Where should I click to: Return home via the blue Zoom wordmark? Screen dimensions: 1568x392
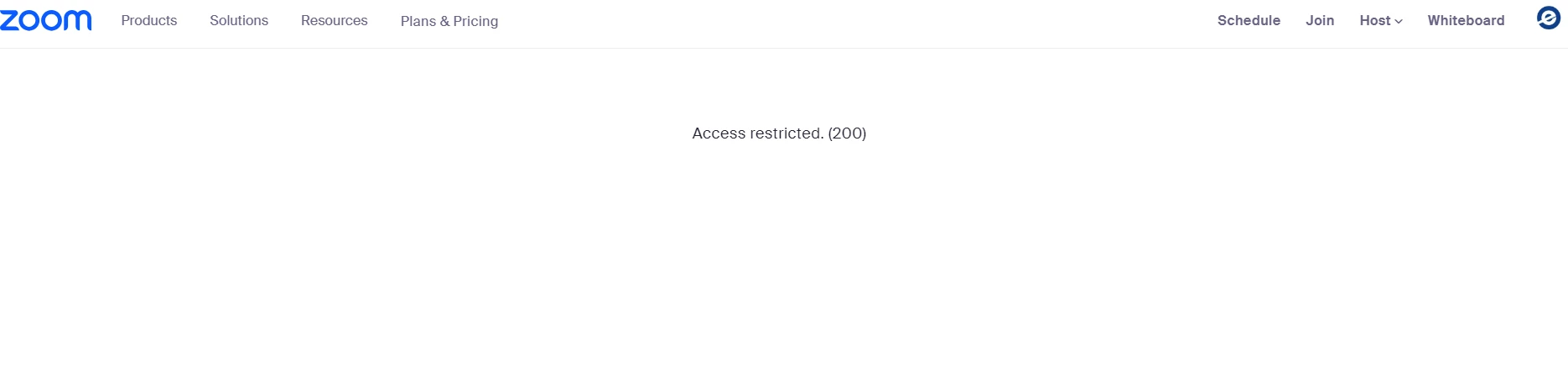pos(46,20)
